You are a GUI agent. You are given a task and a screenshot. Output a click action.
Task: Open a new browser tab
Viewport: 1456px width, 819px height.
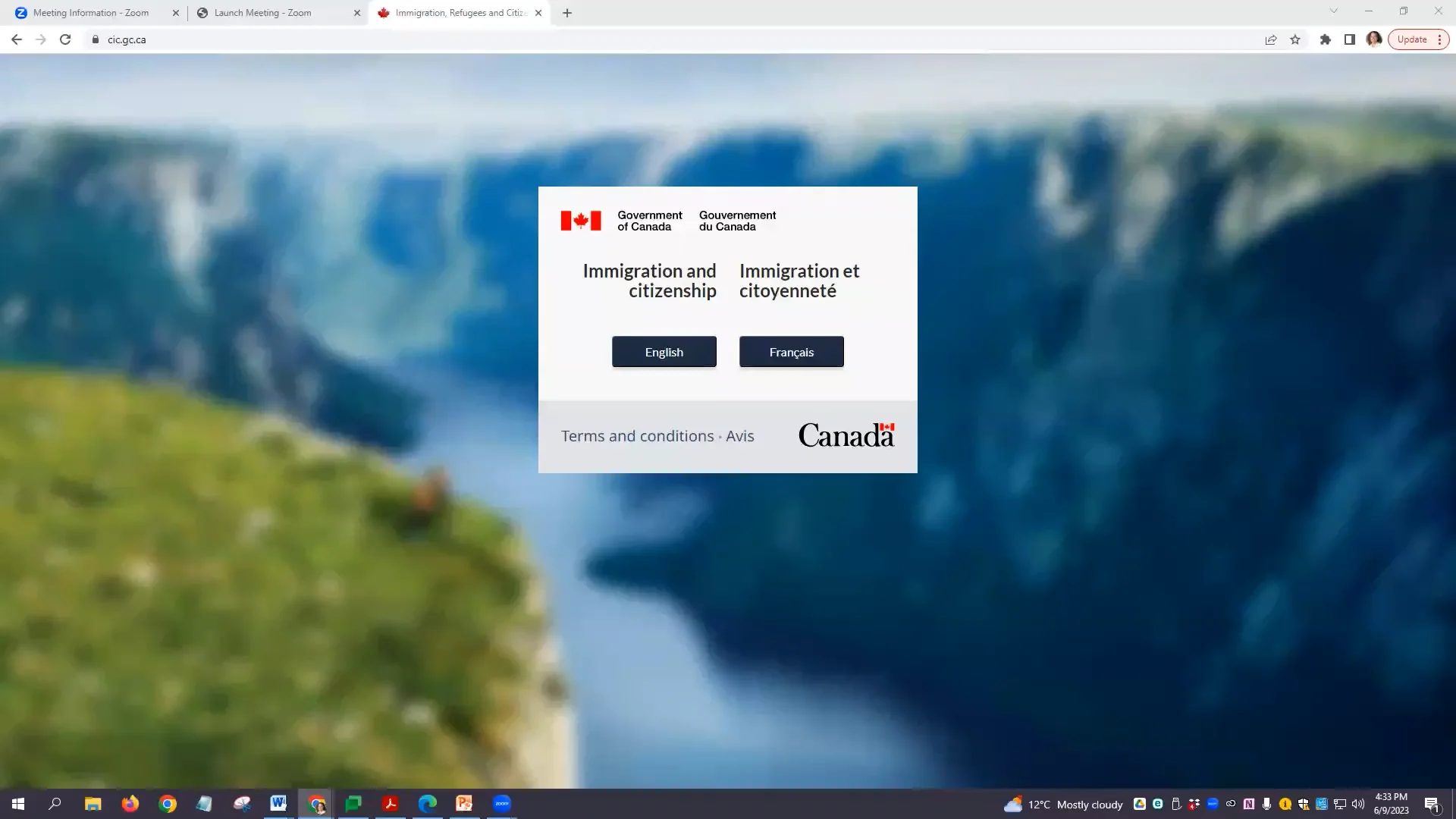(567, 13)
